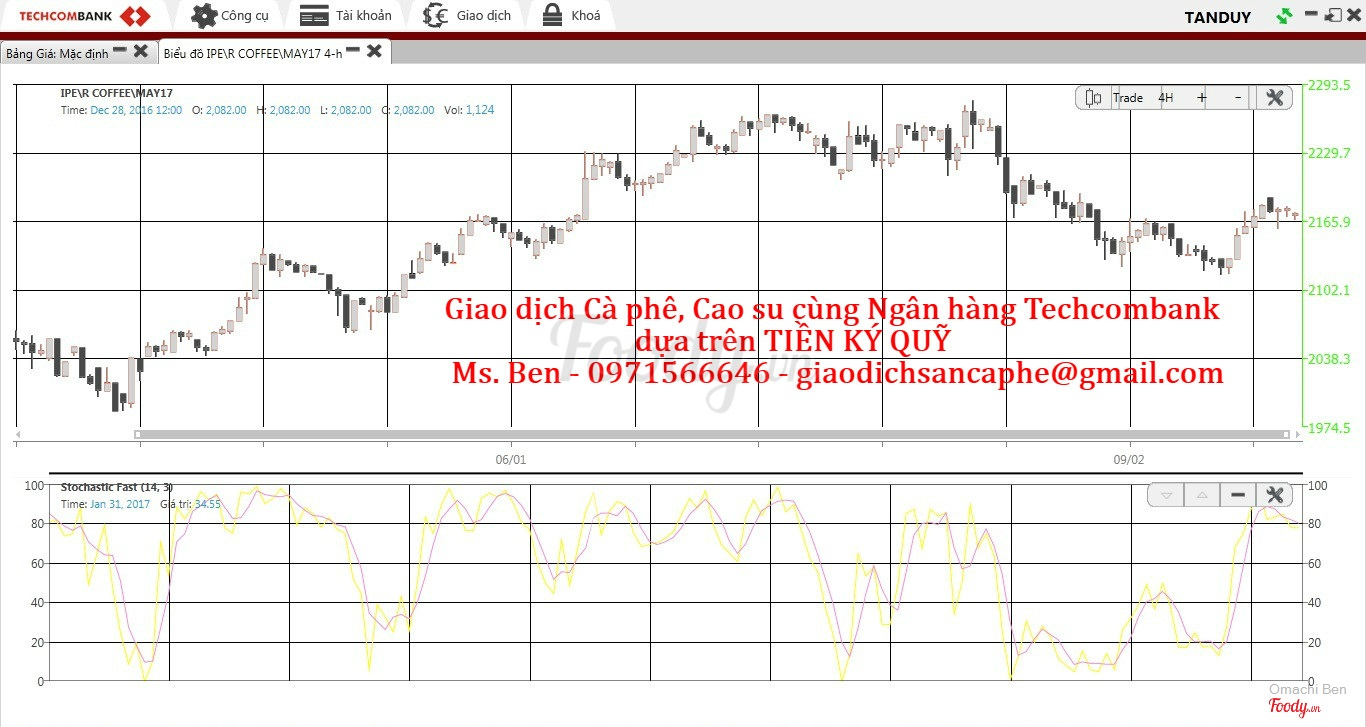The image size is (1366, 727).
Task: Minimize the Biểu đồ IPE\R COFFEE tab
Action: pyautogui.click(x=353, y=51)
